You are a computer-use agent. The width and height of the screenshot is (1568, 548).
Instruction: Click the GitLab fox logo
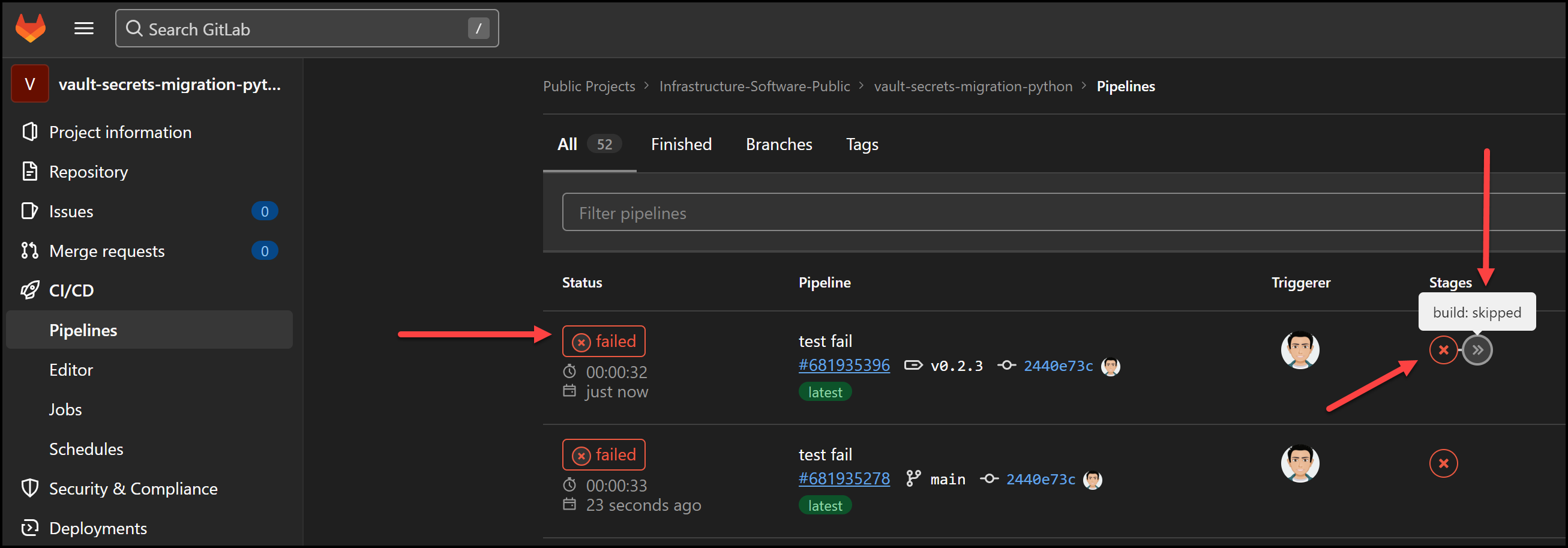coord(30,28)
